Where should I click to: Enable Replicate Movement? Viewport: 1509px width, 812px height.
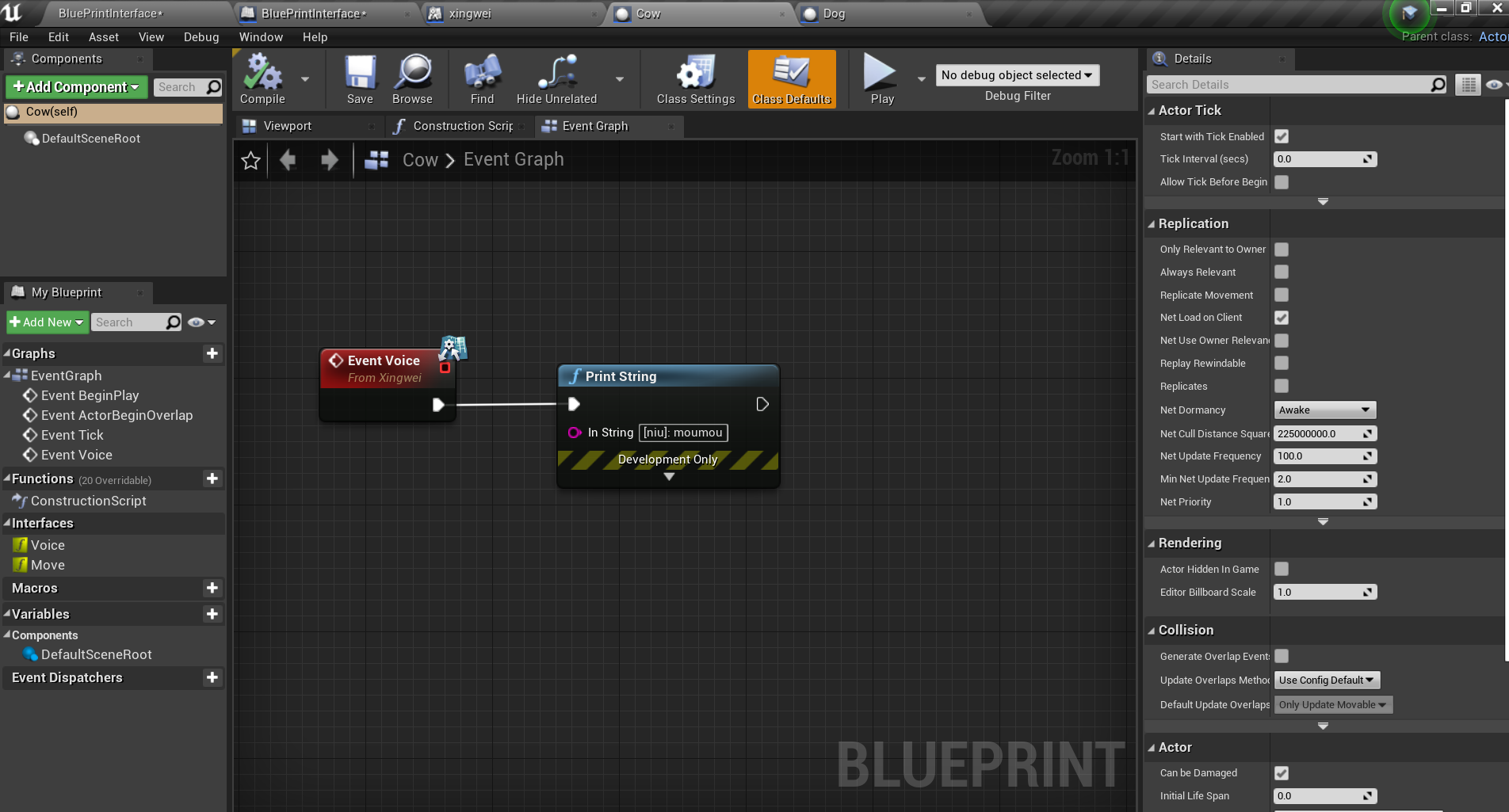1282,295
